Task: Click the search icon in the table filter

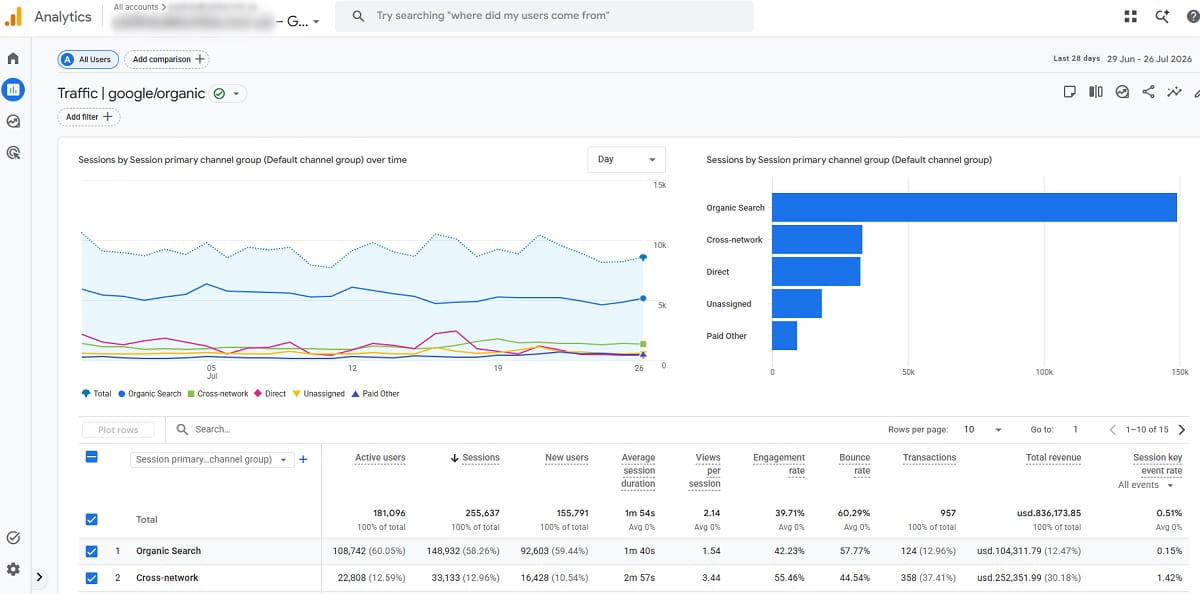Action: coord(182,430)
